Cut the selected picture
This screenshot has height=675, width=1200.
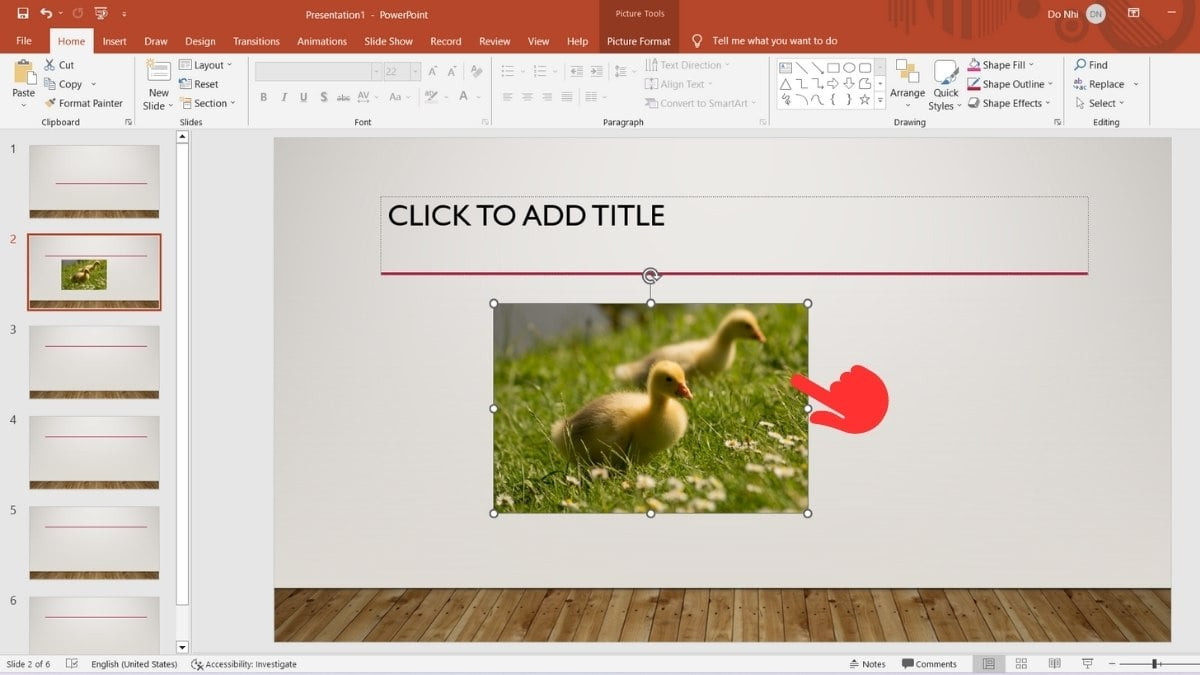coord(59,65)
